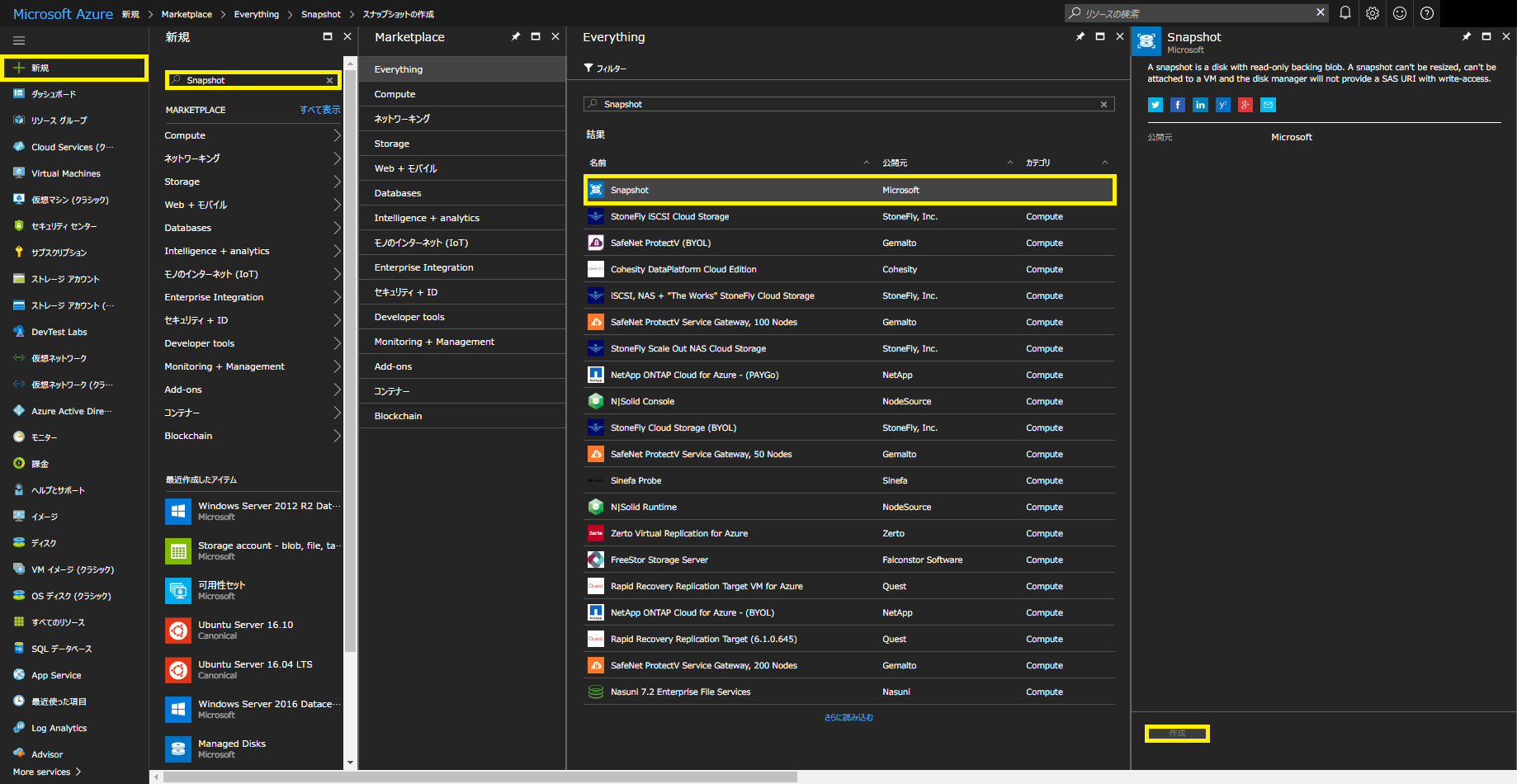Click the top resource search field
Image resolution: width=1517 pixels, height=784 pixels.
(1196, 13)
